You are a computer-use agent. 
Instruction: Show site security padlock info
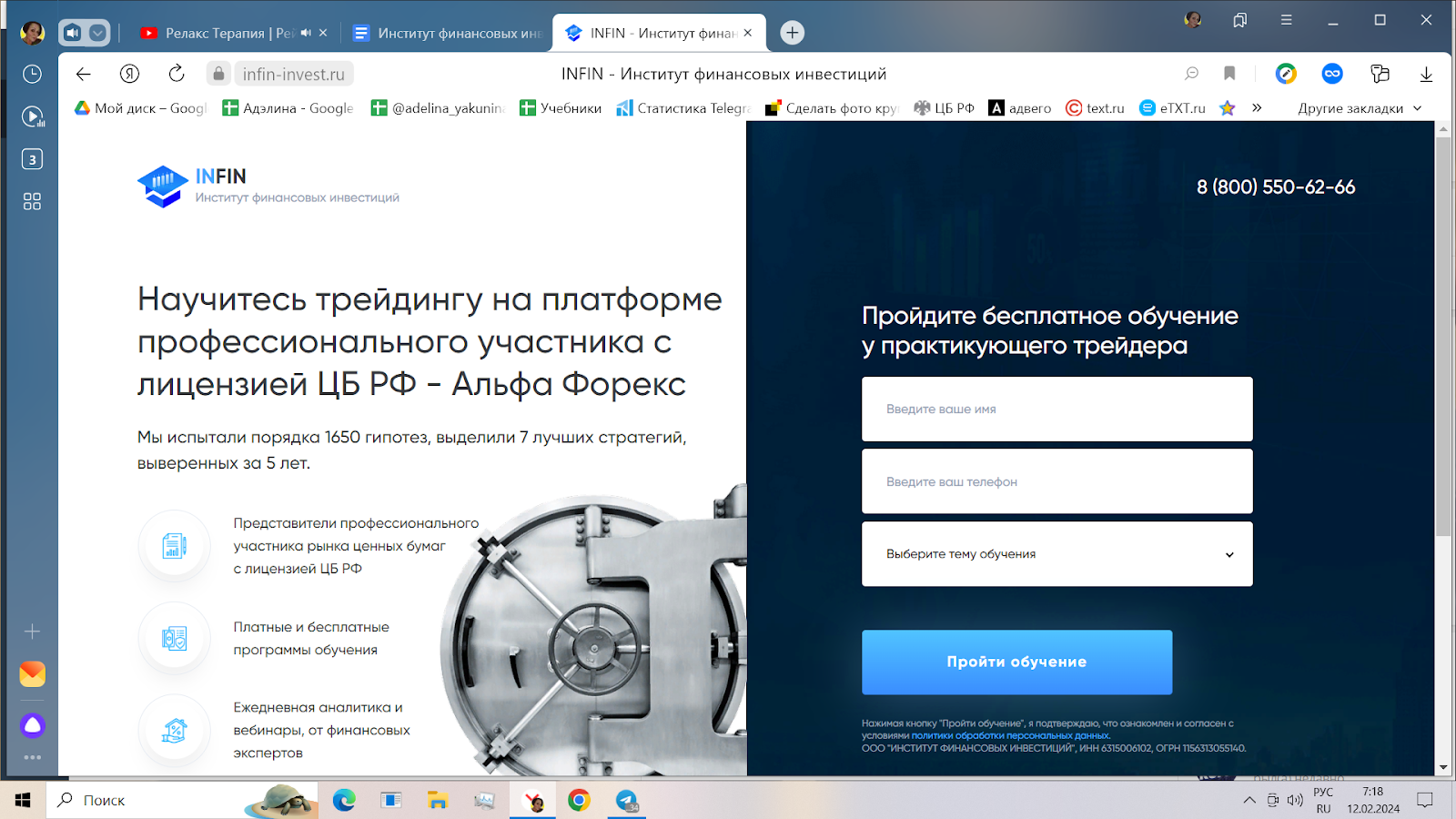pos(218,74)
